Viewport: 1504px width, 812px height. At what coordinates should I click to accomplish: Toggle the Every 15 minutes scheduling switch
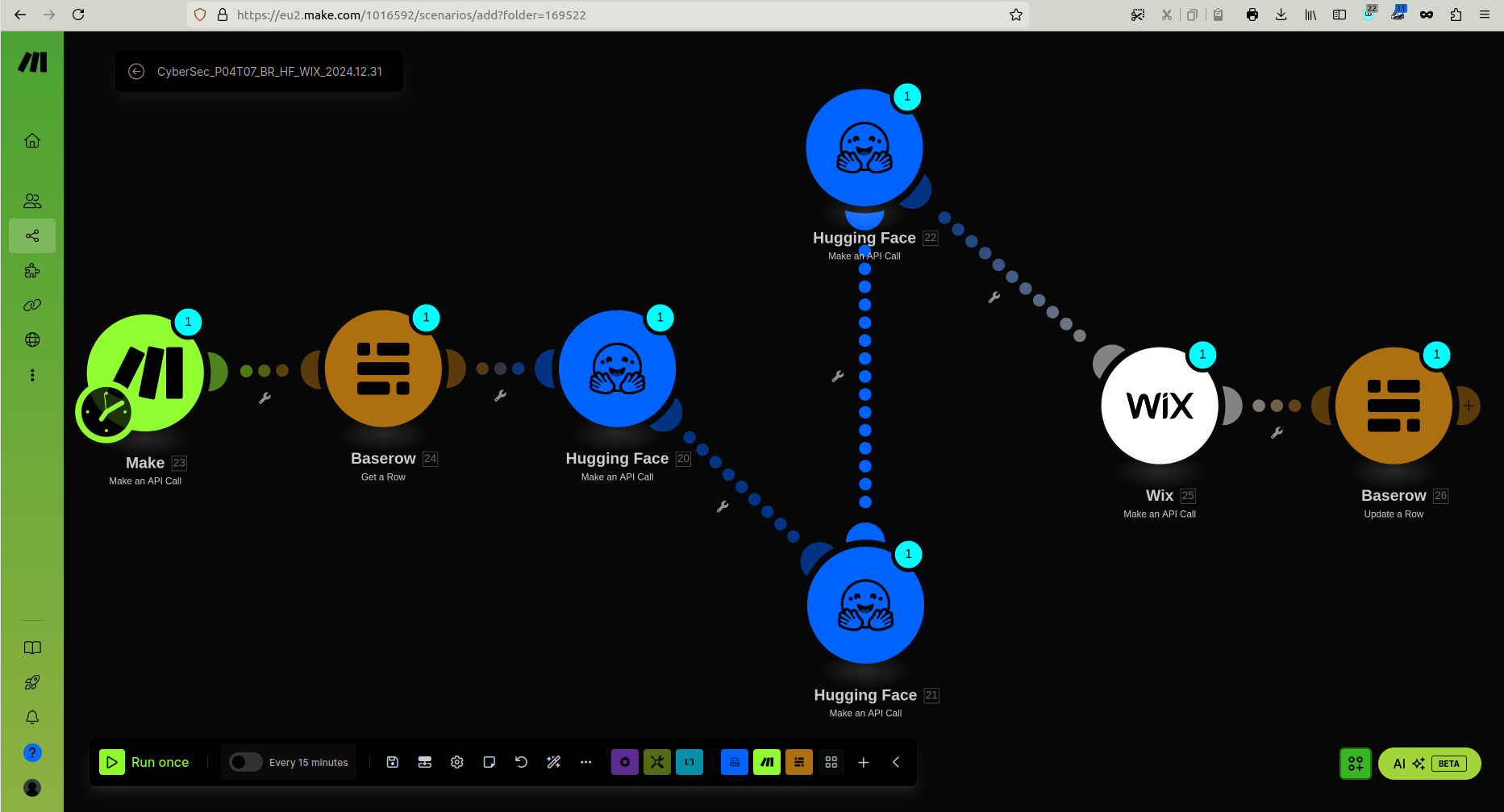pyautogui.click(x=245, y=762)
